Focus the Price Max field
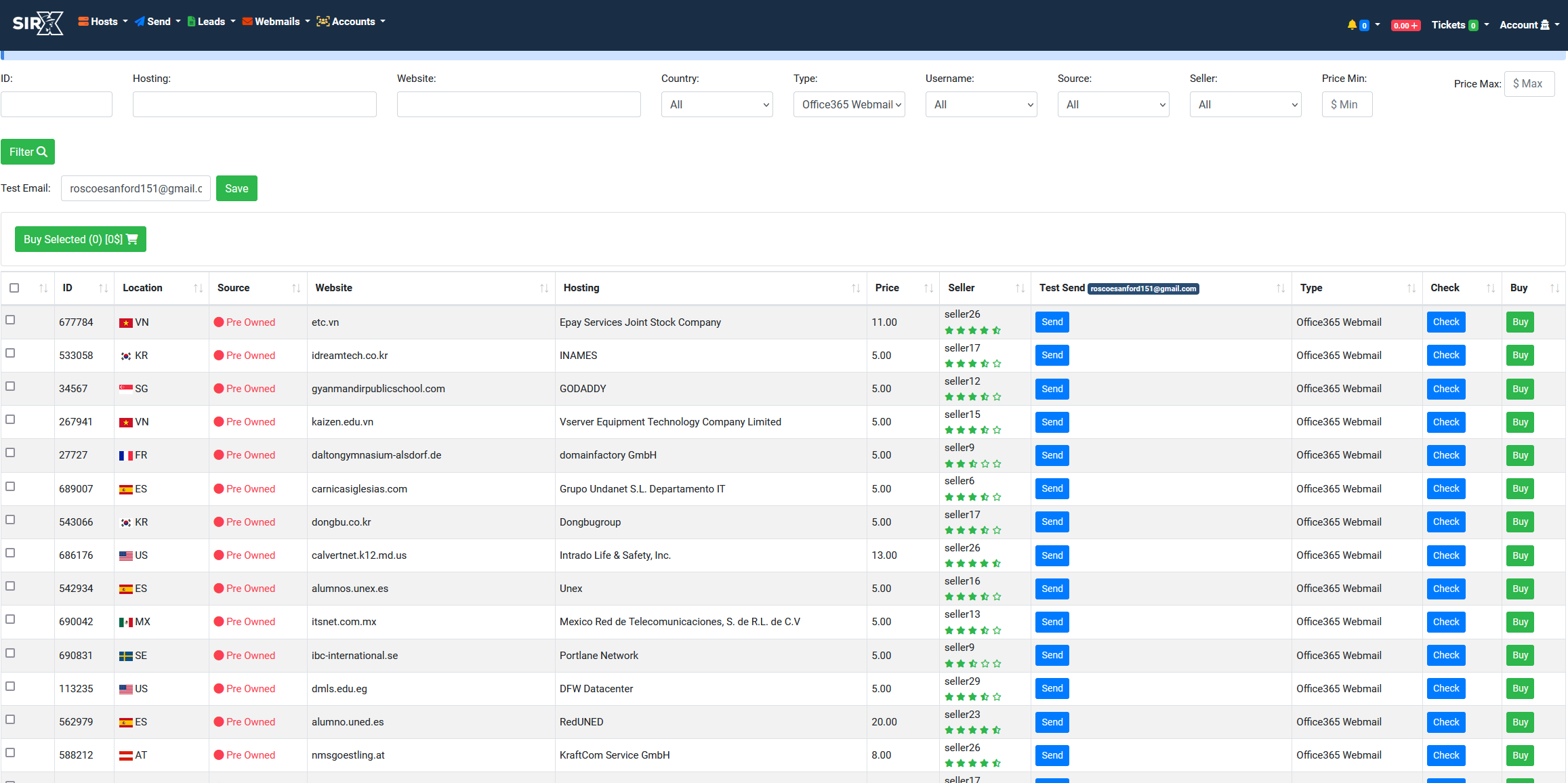The image size is (1568, 783). pos(1529,84)
